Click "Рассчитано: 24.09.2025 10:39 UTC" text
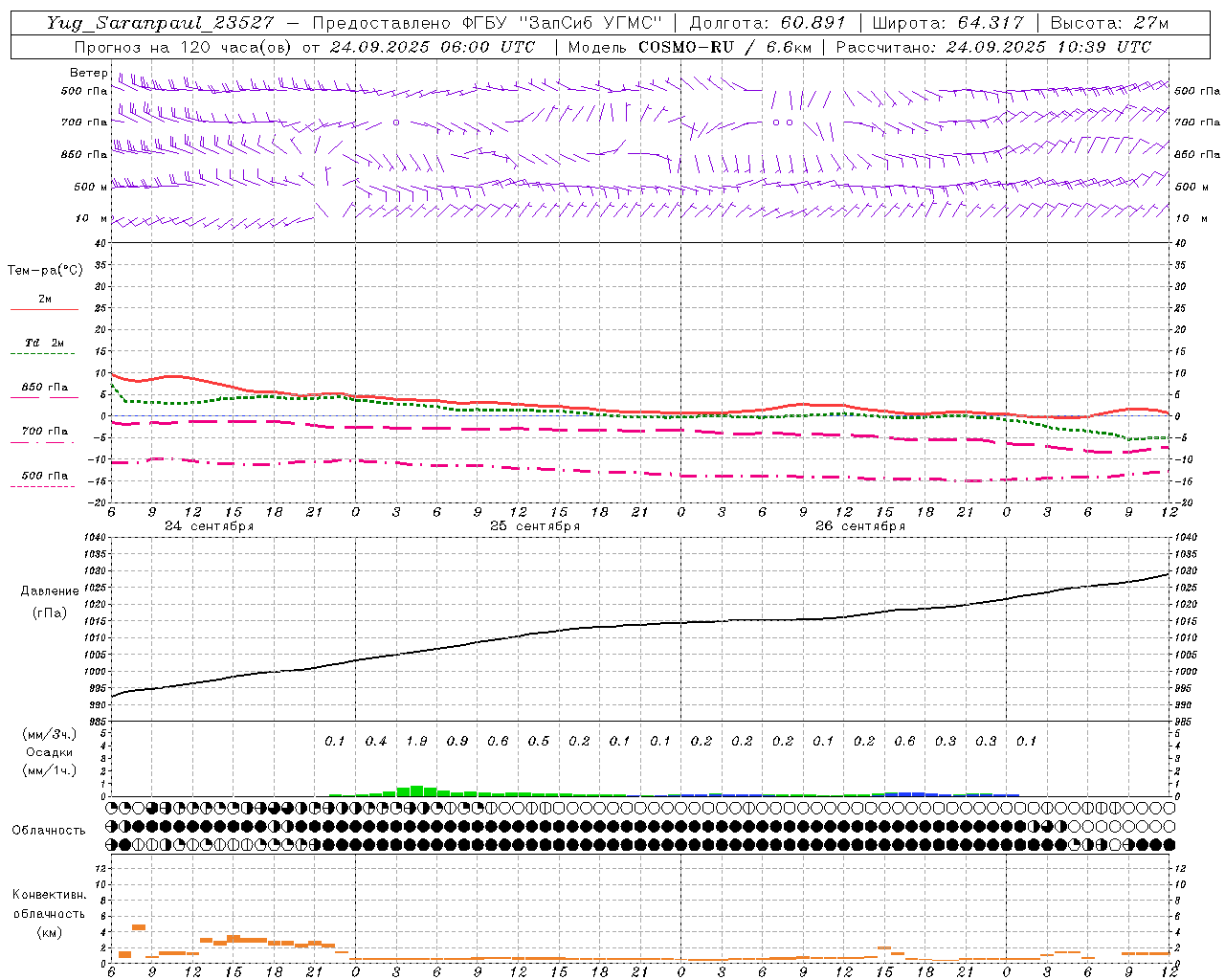 point(993,47)
